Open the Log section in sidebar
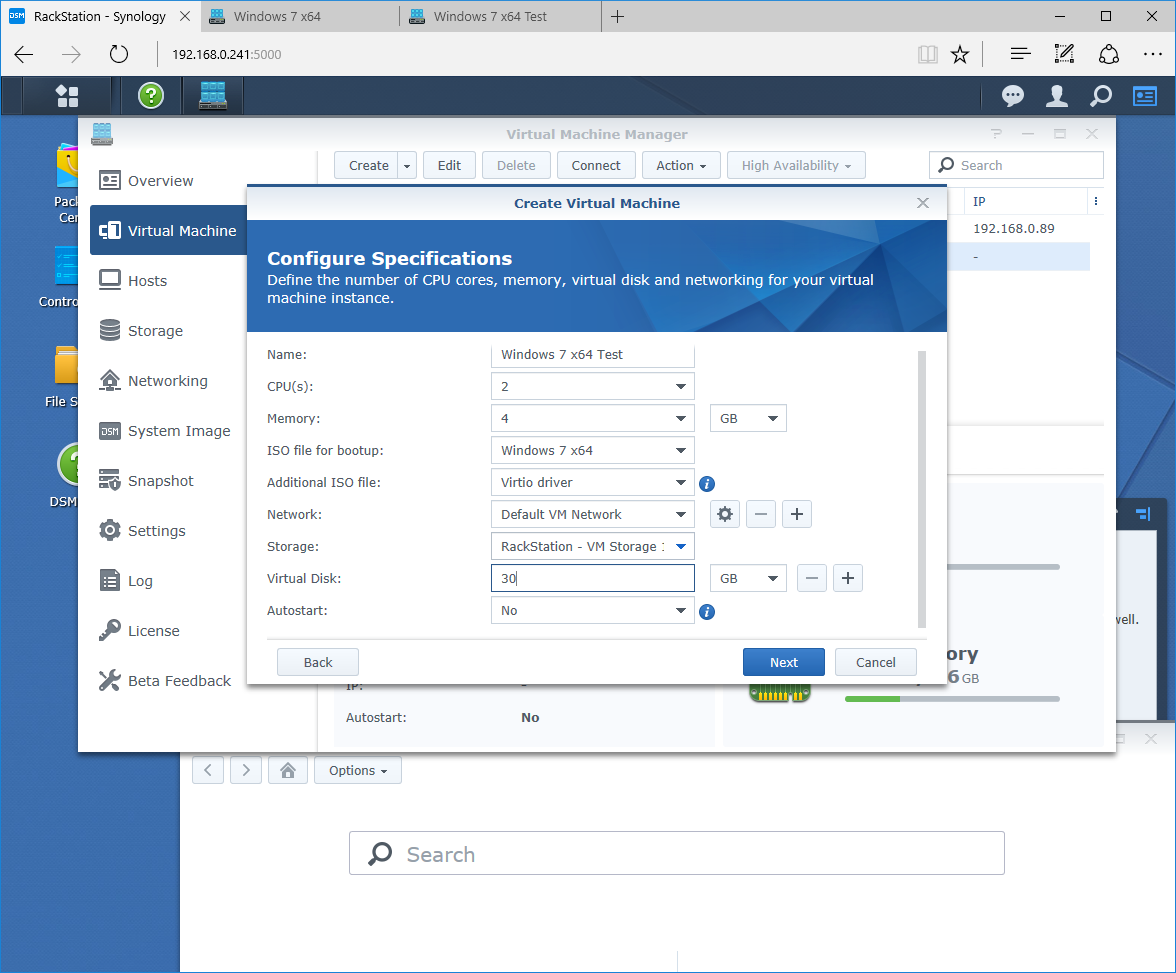This screenshot has width=1176, height=973. point(140,580)
